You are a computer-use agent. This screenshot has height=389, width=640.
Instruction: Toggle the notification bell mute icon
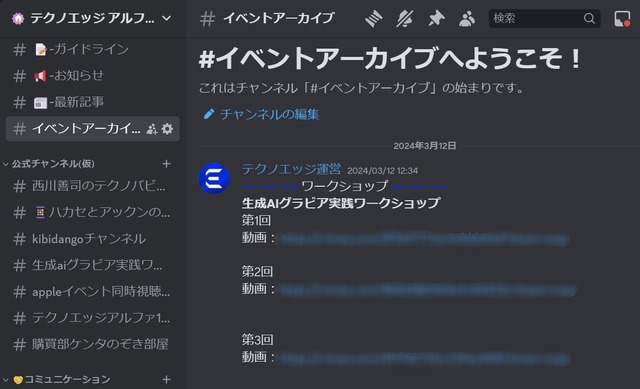coord(404,18)
